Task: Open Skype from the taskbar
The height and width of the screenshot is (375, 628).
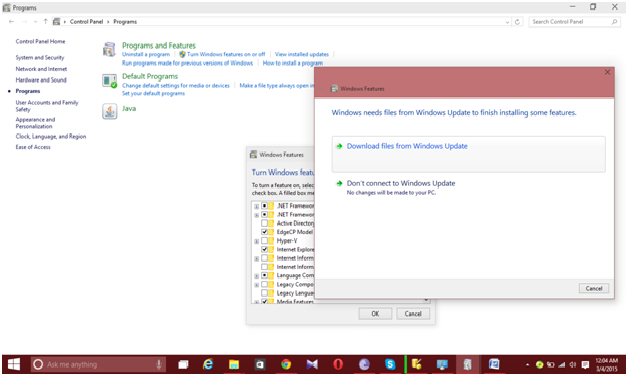Action: tap(390, 364)
